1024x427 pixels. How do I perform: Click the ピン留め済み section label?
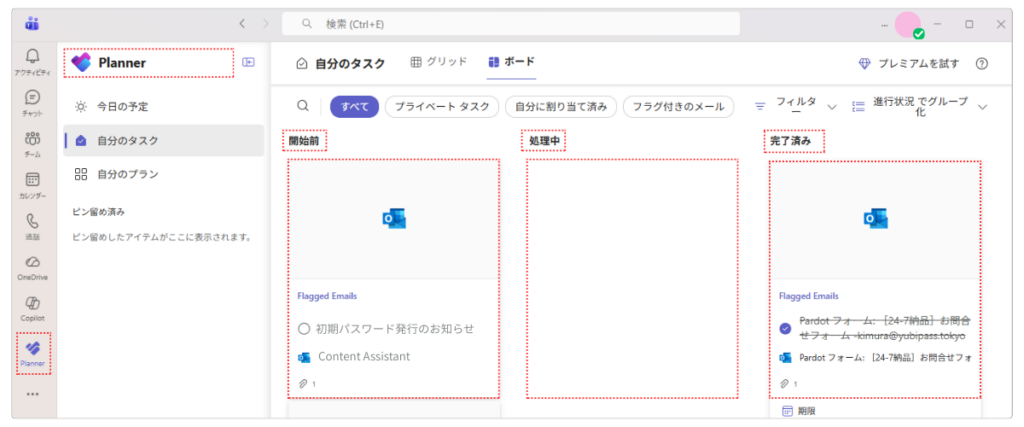[x=99, y=212]
